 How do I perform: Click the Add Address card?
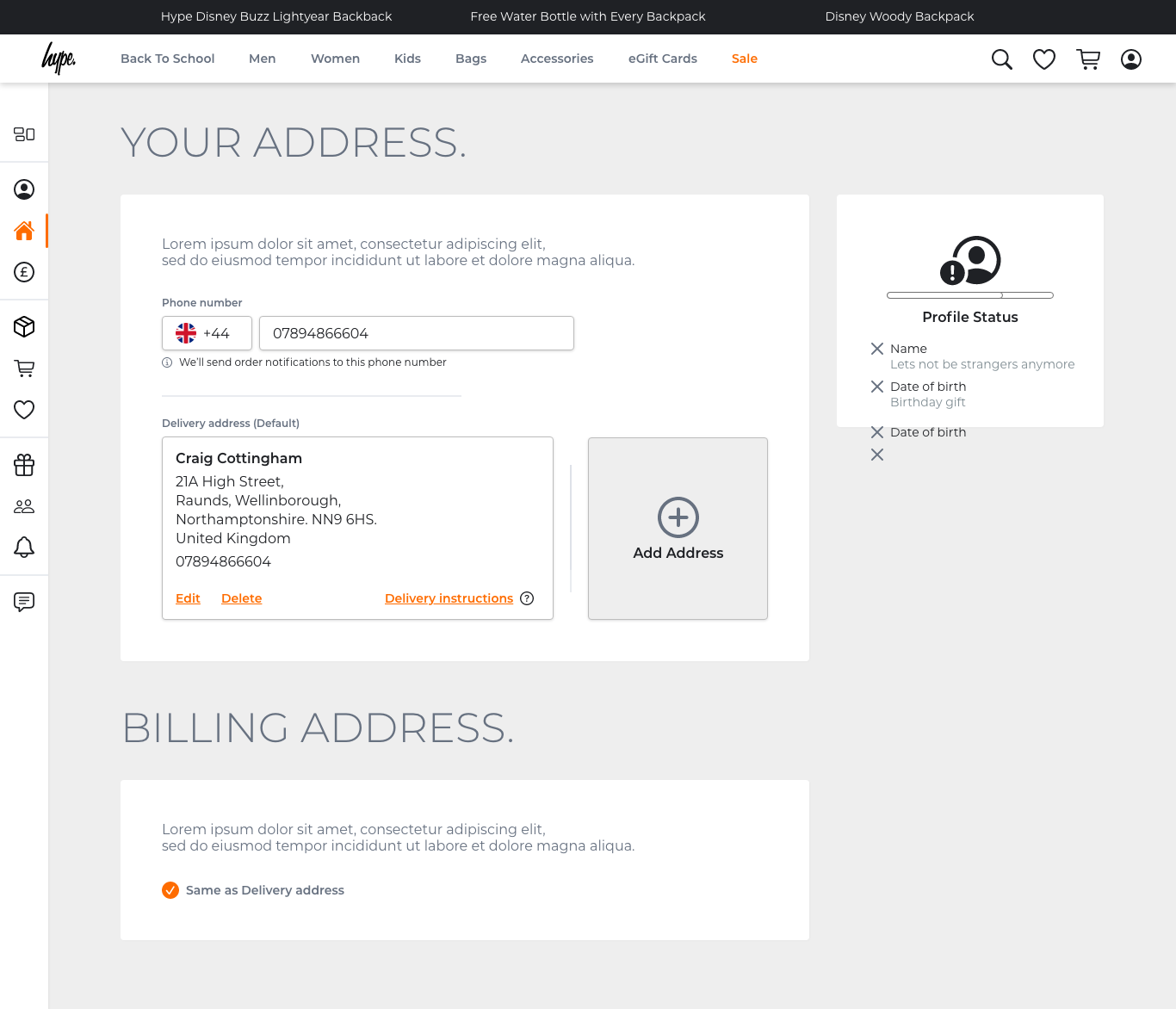pos(678,529)
